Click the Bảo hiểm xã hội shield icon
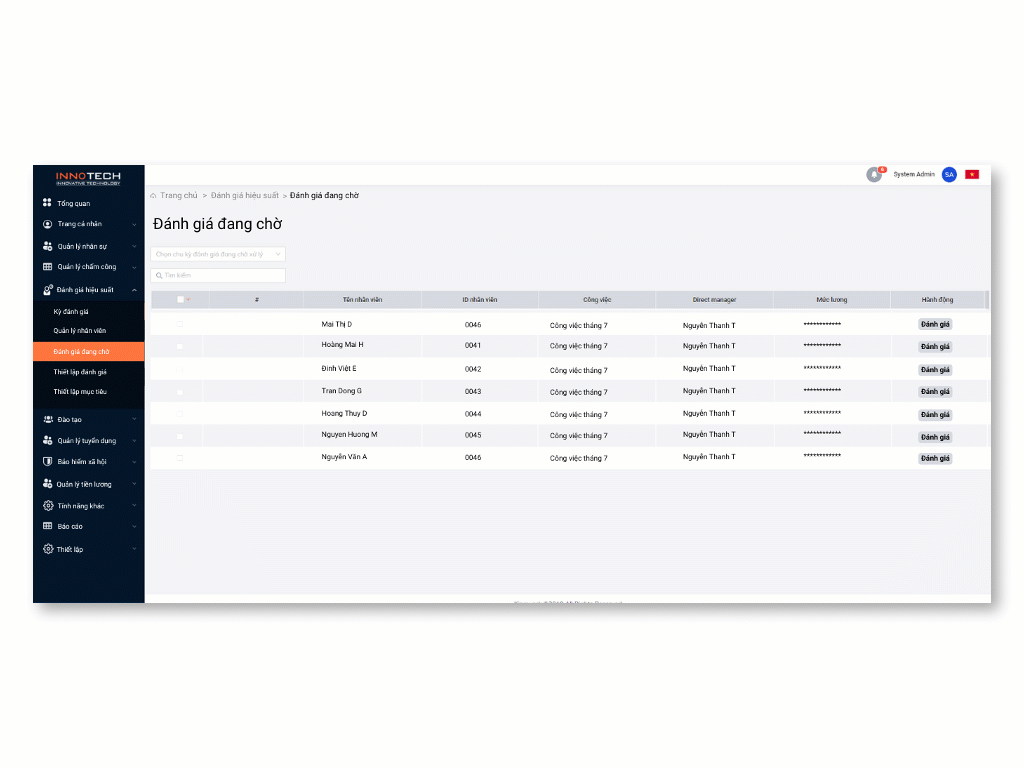This screenshot has height=768, width=1024. tap(47, 462)
